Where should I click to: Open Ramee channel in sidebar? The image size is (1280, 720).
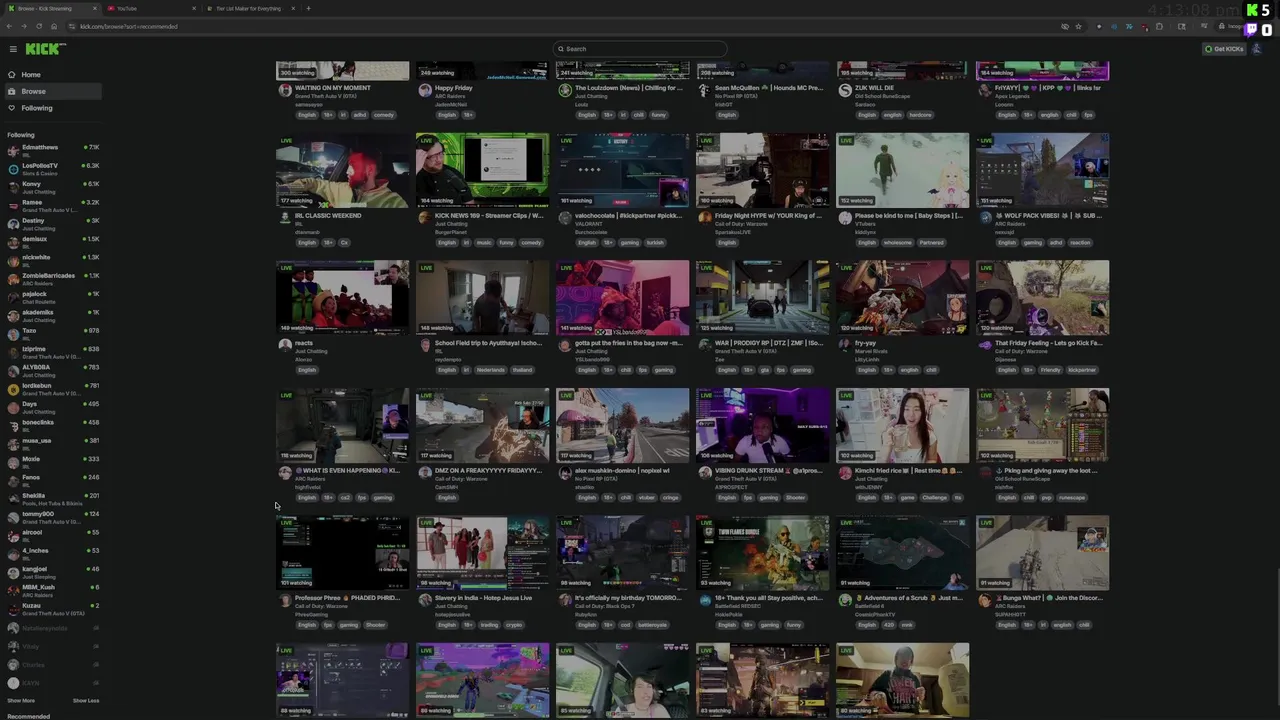coord(52,205)
